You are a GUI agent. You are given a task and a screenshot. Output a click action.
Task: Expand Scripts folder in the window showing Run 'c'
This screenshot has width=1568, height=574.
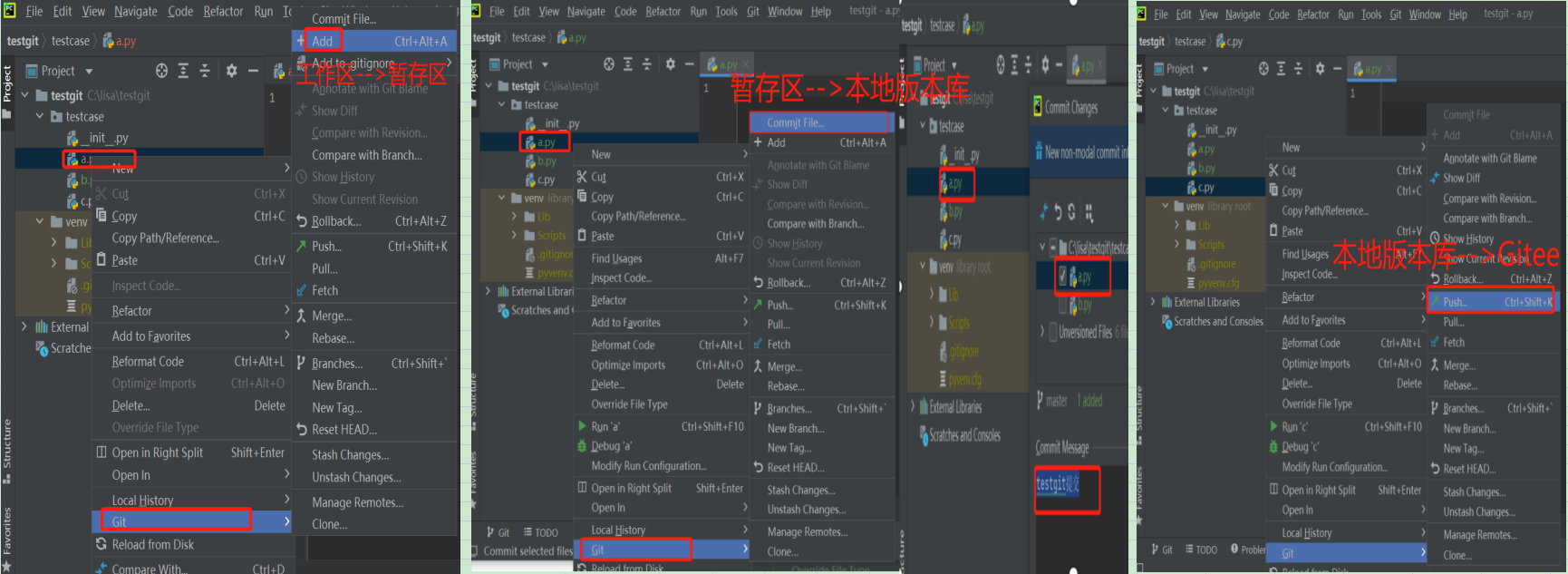(1177, 244)
